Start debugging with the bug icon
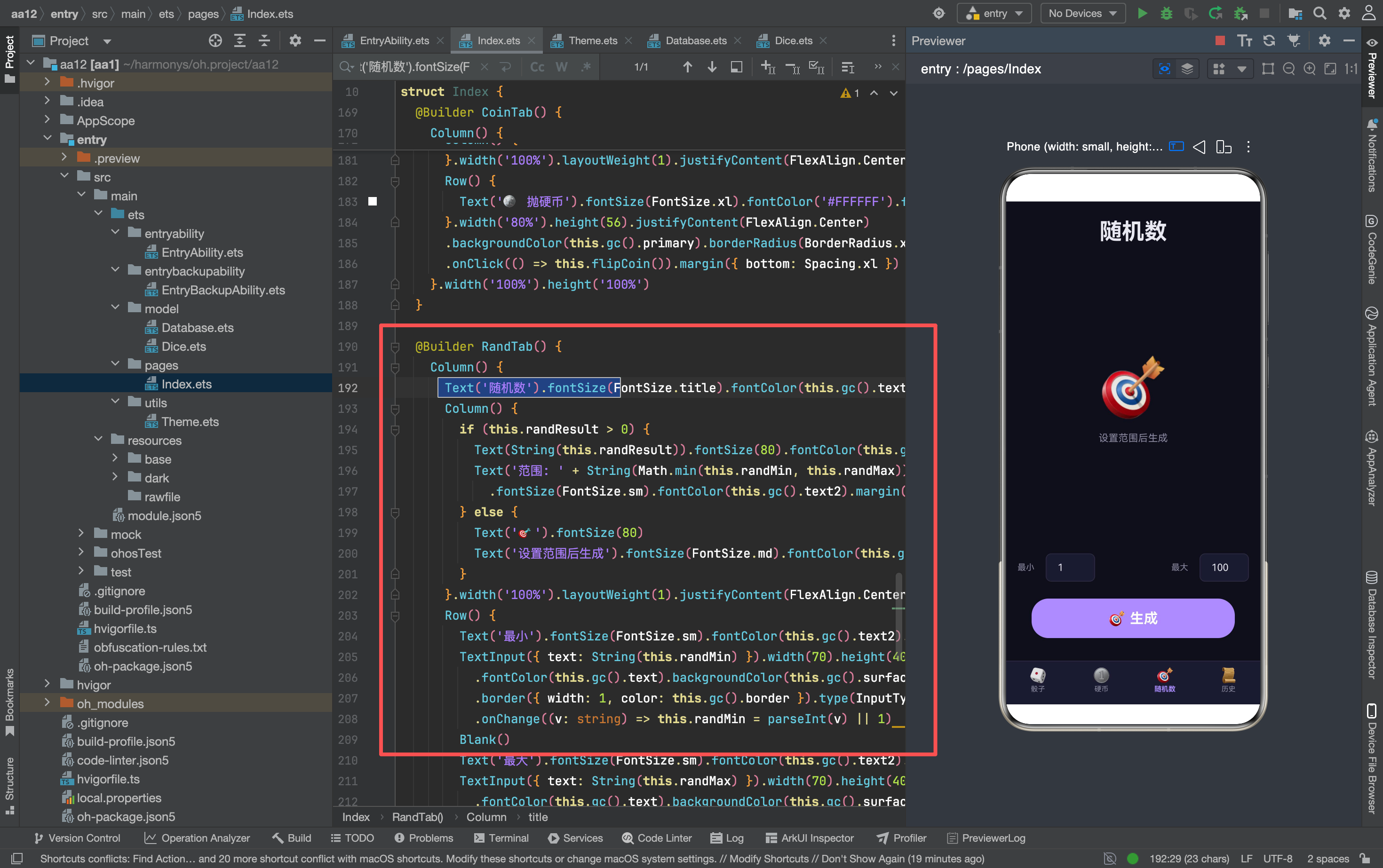 pyautogui.click(x=1166, y=13)
